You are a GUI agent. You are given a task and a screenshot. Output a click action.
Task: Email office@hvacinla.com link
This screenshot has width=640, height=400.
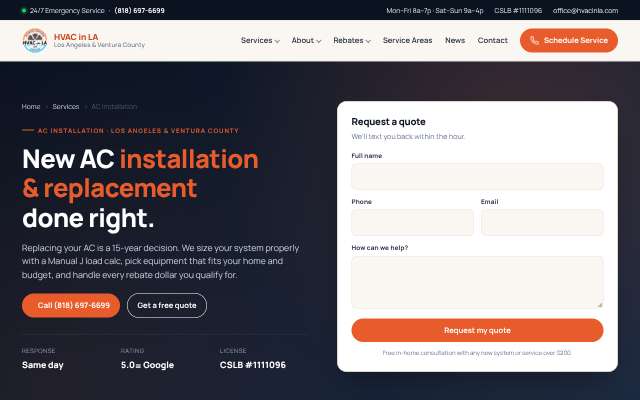(x=585, y=11)
